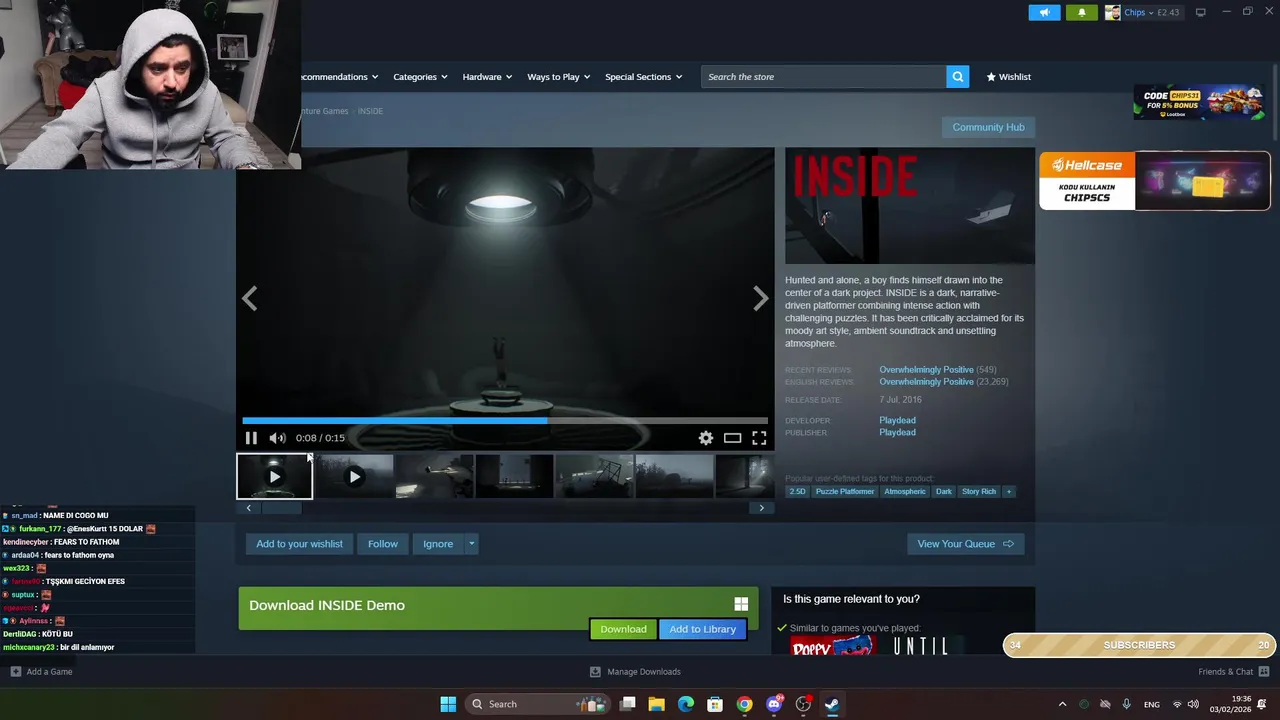This screenshot has height=720, width=1280.
Task: Toggle theater mode on the video player
Action: (x=732, y=438)
